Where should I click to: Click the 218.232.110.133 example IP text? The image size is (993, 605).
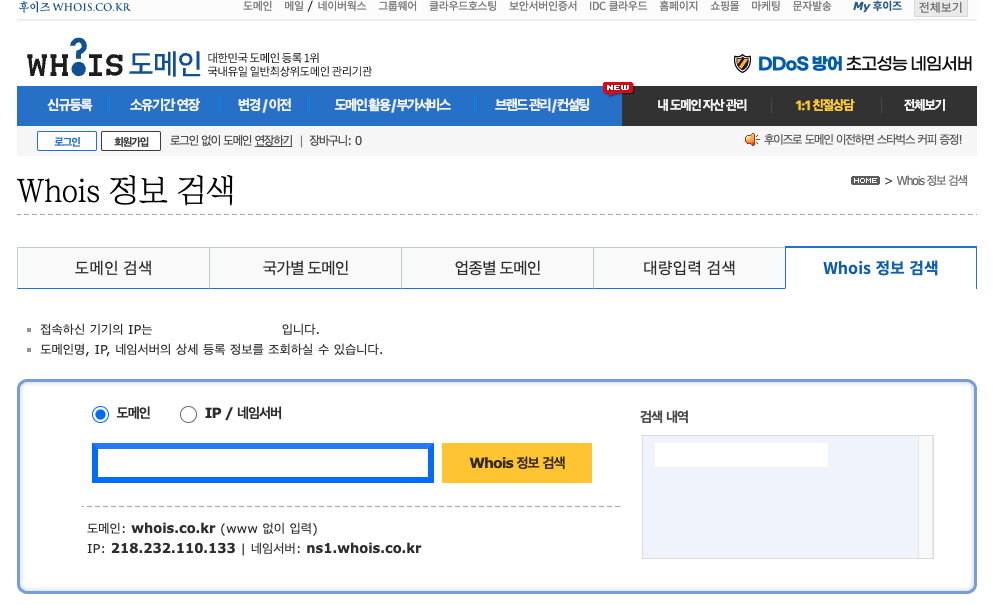click(x=173, y=549)
